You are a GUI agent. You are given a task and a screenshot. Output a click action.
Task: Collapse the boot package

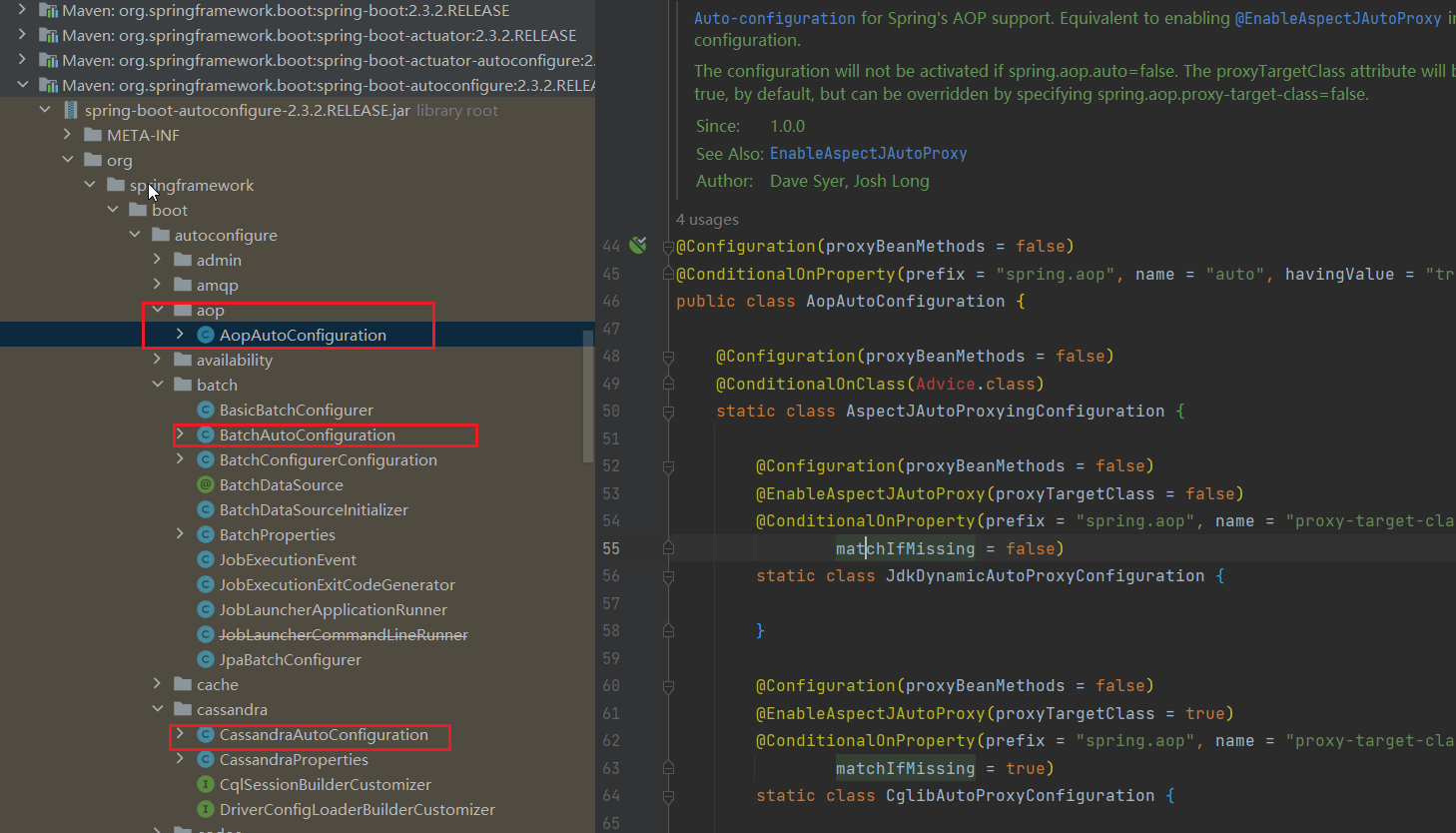[112, 210]
